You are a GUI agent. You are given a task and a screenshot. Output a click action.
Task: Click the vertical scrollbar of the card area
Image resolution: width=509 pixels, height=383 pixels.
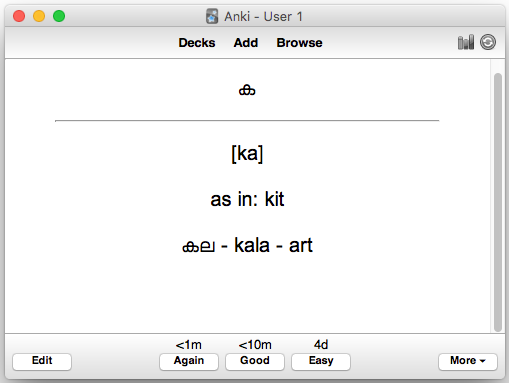[498, 202]
